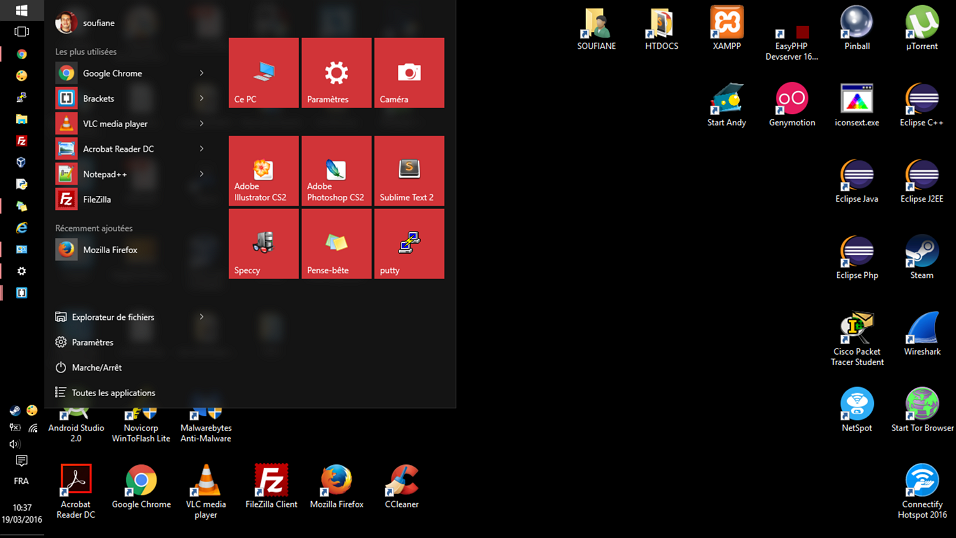
Task: Expand Acrobat Reader DC jump list arrow
Action: point(201,149)
